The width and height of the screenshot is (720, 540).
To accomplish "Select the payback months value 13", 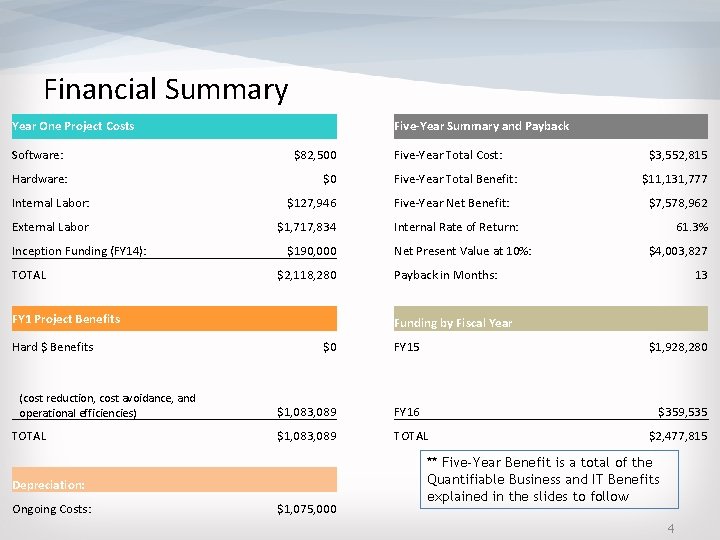I will [x=701, y=275].
